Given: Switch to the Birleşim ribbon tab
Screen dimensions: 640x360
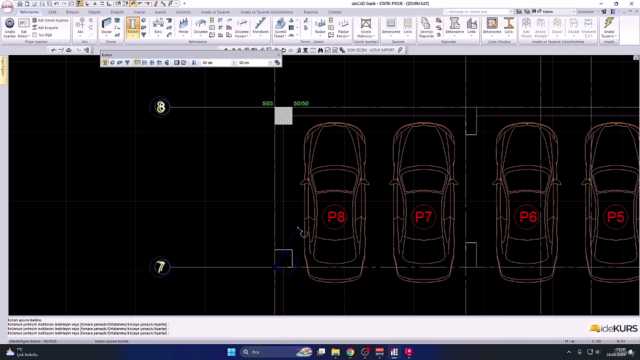Looking at the screenshot, I should click(x=73, y=12).
